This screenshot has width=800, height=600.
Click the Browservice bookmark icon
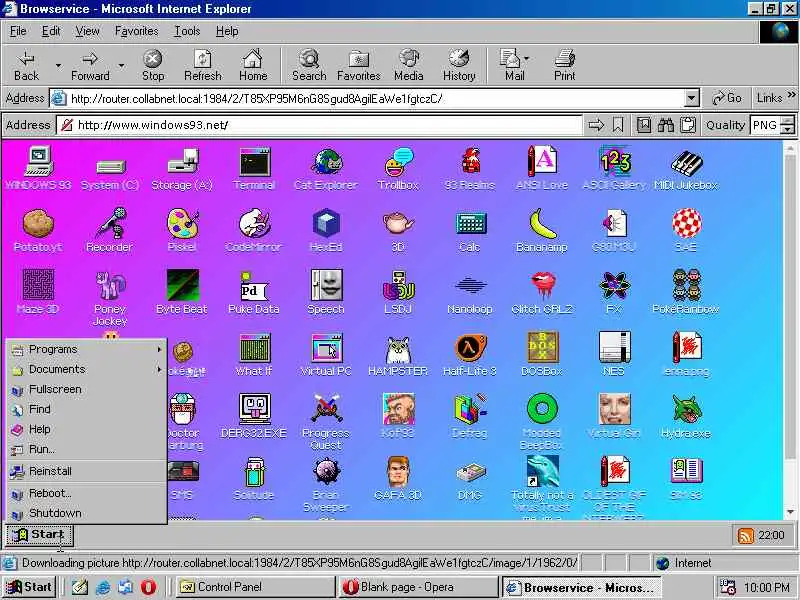[x=618, y=125]
